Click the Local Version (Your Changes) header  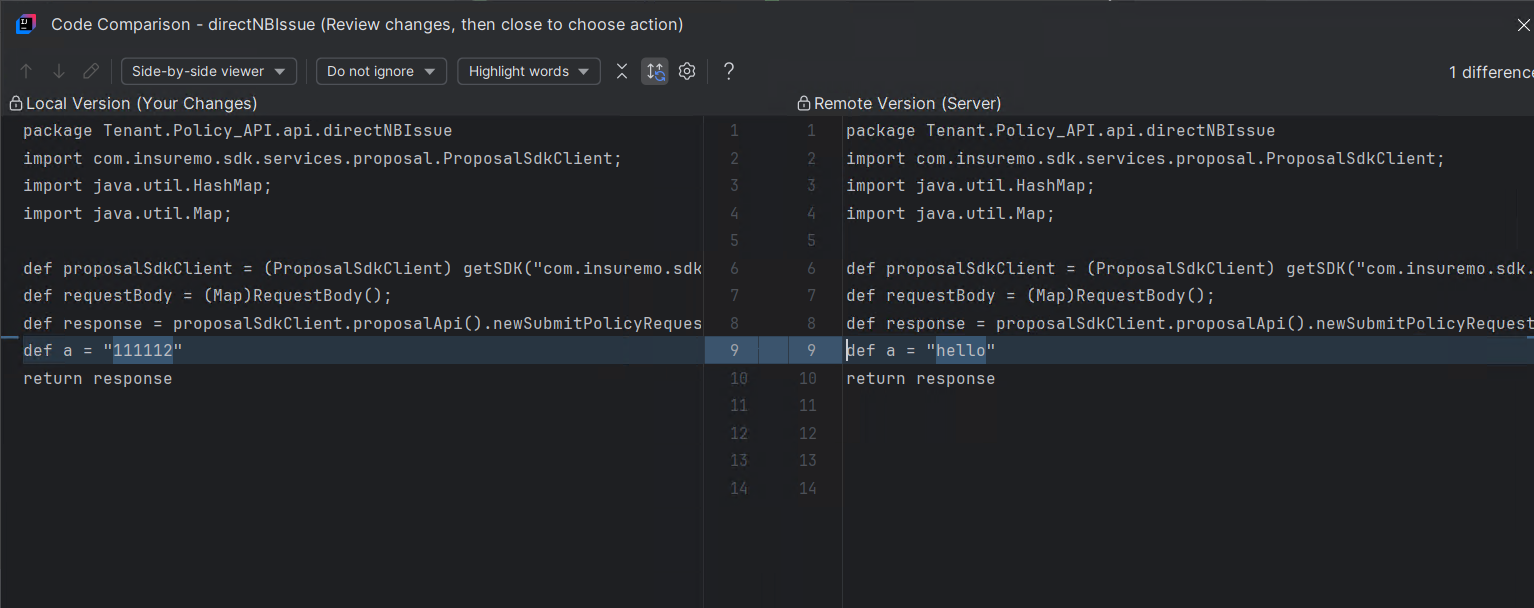(141, 103)
